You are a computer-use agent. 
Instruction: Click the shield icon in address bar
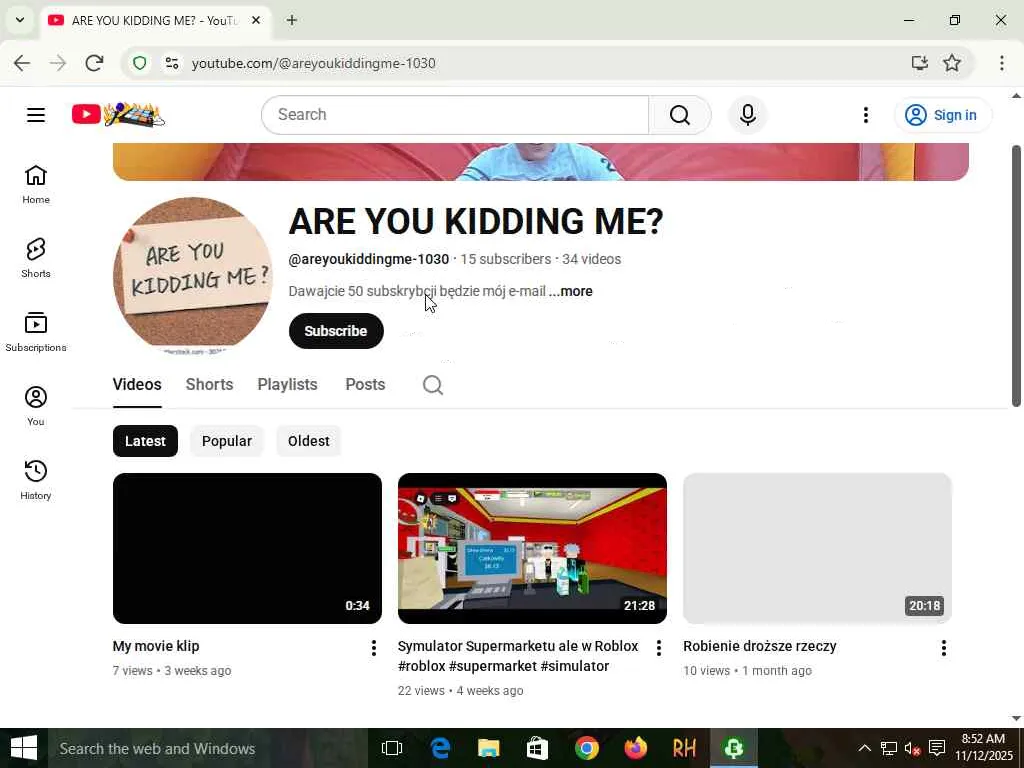(140, 63)
